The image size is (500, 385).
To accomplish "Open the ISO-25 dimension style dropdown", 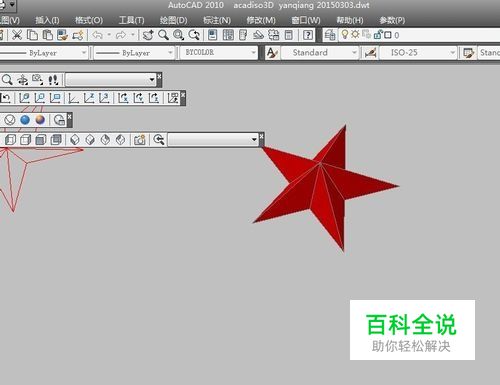I will [418, 53].
